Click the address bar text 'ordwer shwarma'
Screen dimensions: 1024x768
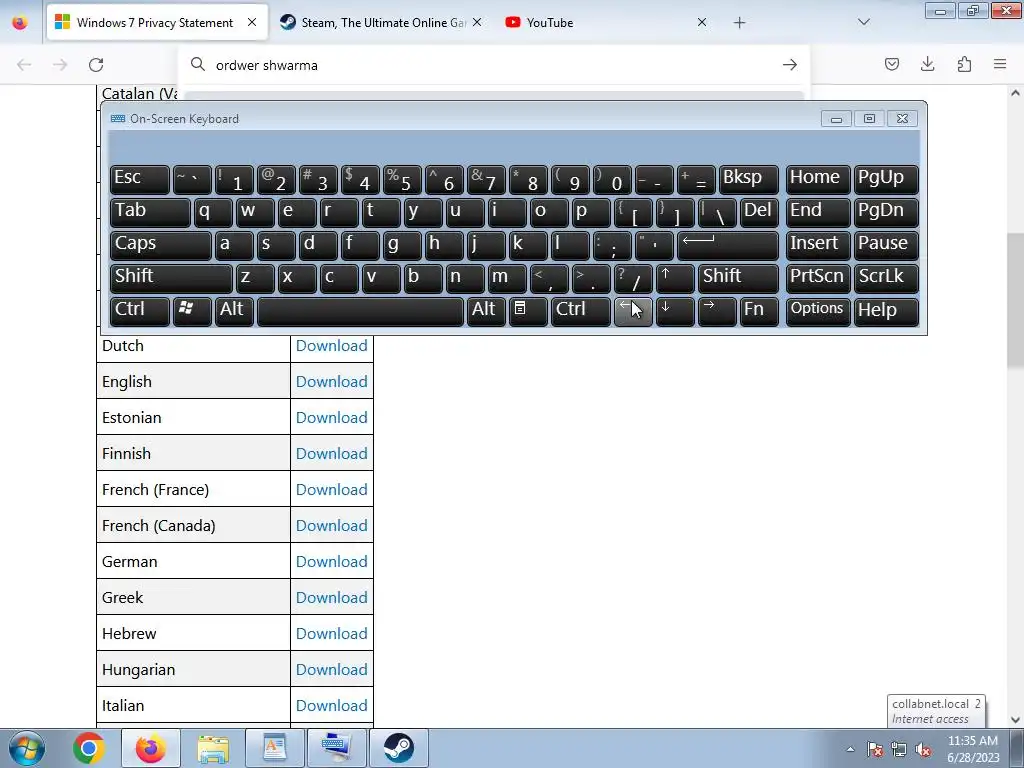point(267,65)
